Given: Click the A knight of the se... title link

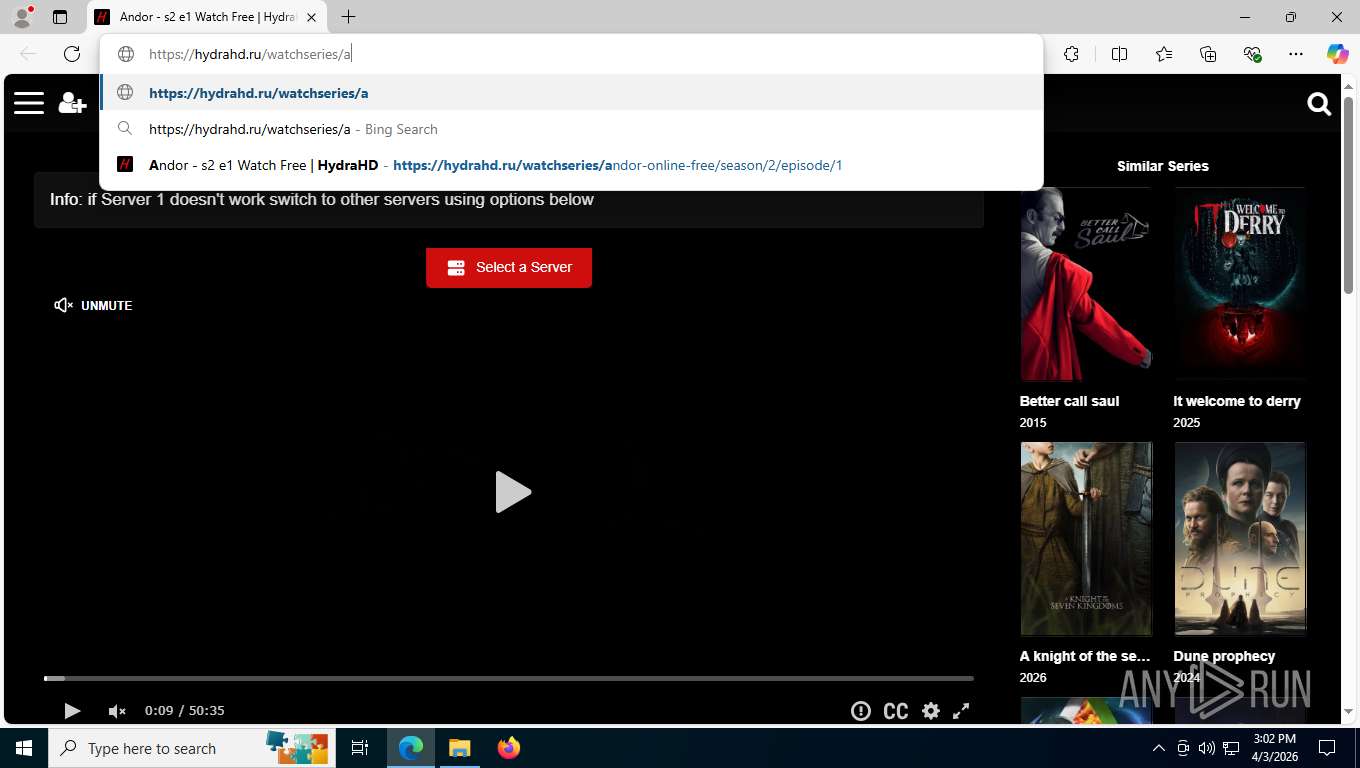Looking at the screenshot, I should click(x=1085, y=656).
